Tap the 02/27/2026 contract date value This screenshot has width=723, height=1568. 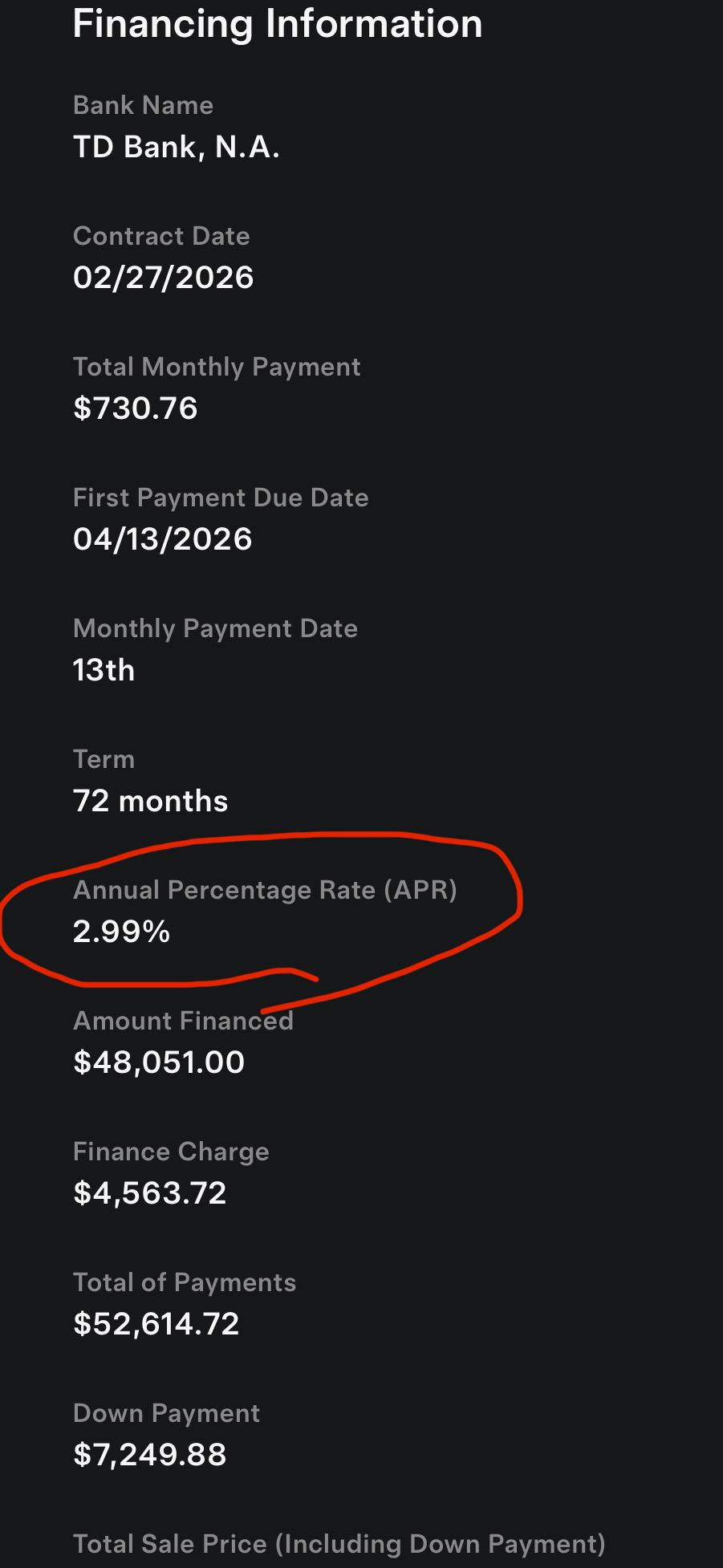click(x=163, y=278)
